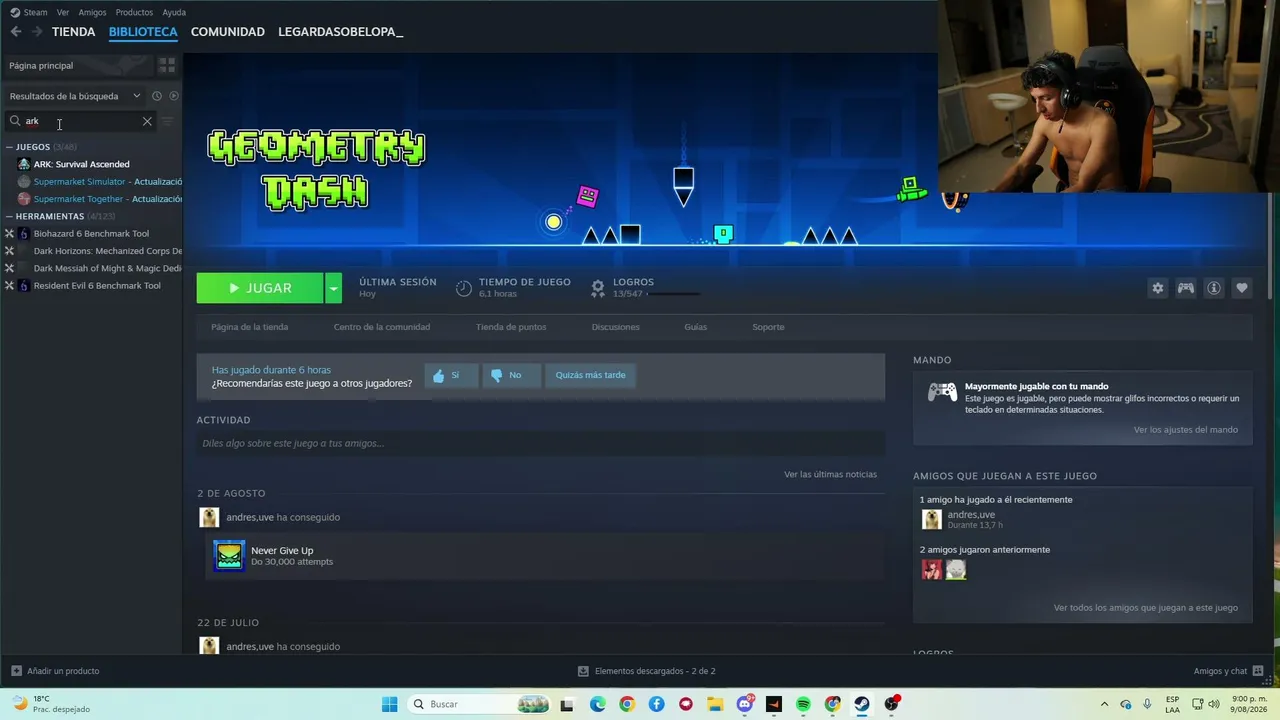Open Ver las últimas noticias link

[x=830, y=474]
